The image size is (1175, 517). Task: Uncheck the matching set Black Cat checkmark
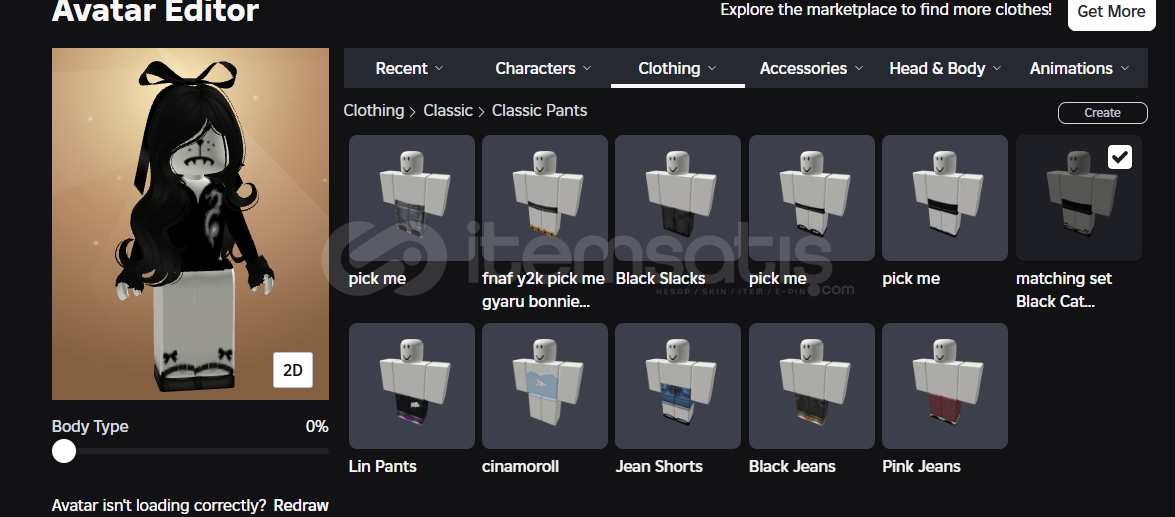(1120, 157)
